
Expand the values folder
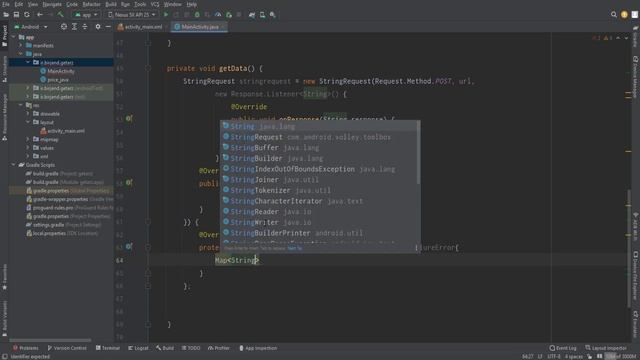pyautogui.click(x=28, y=148)
